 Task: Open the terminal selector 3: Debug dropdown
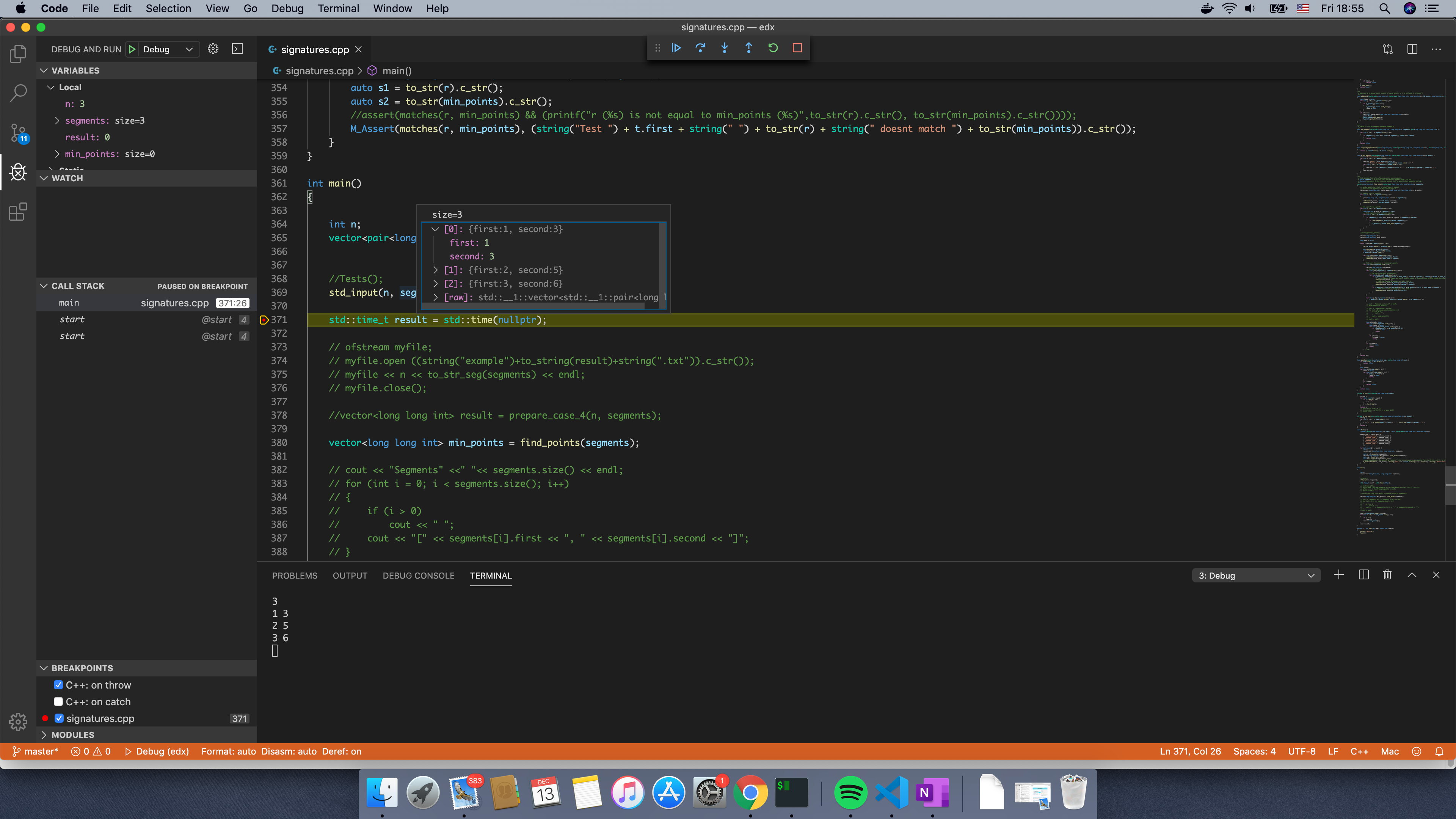click(1255, 576)
